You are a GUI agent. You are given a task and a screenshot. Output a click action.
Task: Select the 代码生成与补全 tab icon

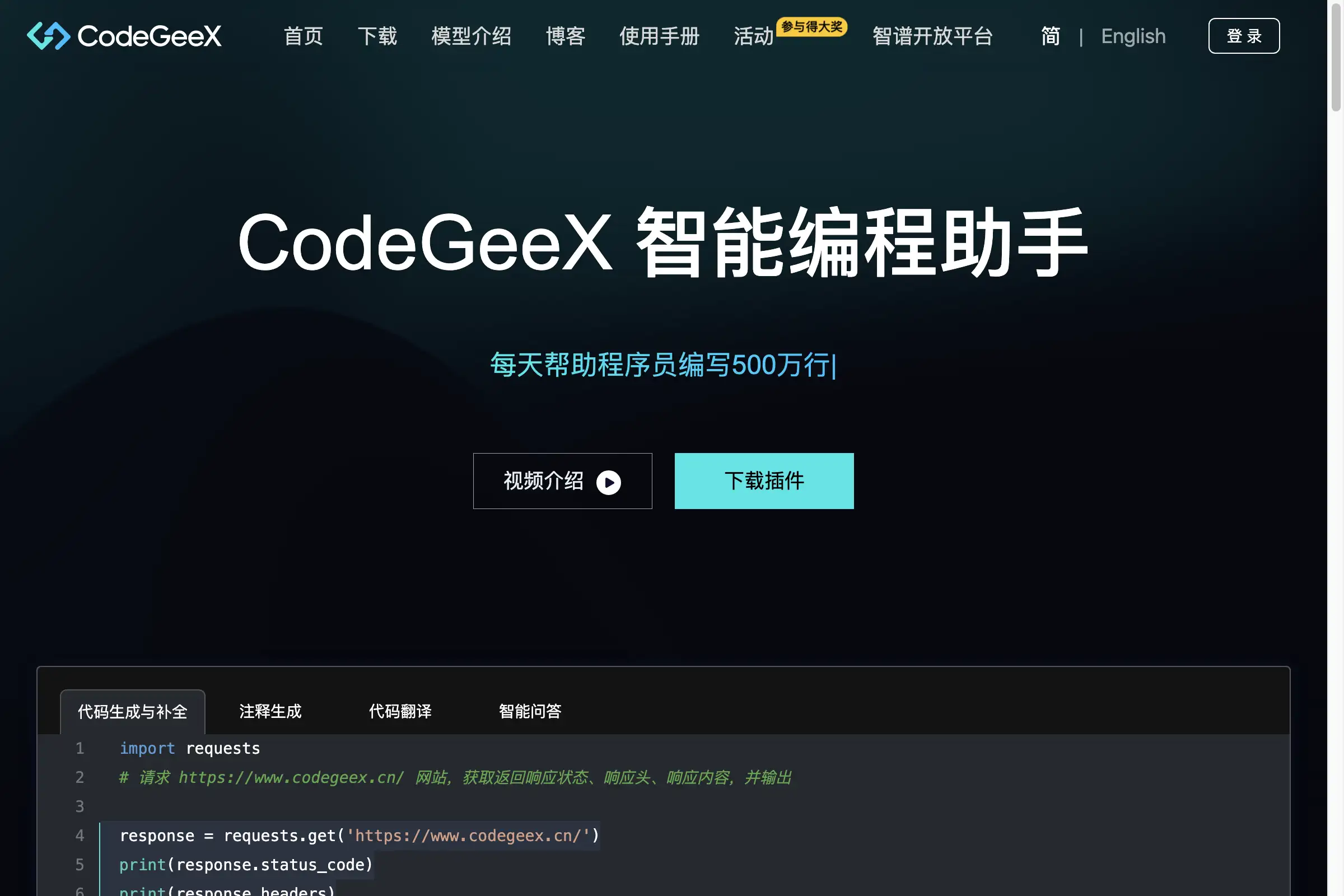coord(133,711)
